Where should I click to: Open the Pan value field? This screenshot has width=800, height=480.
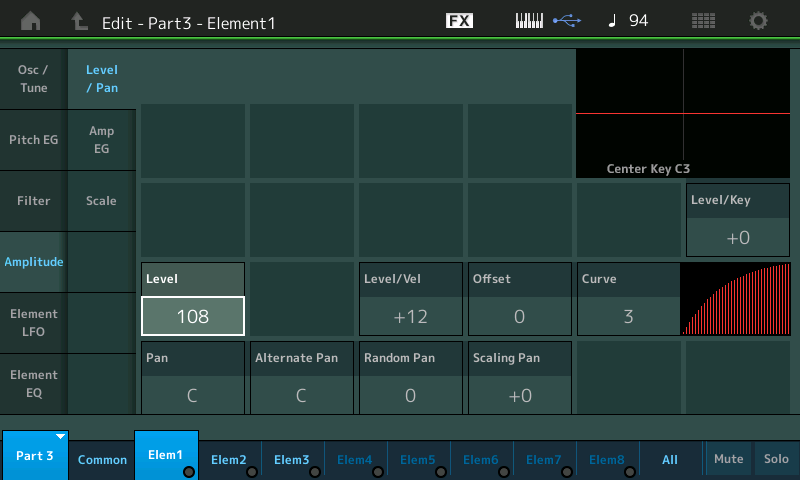192,395
